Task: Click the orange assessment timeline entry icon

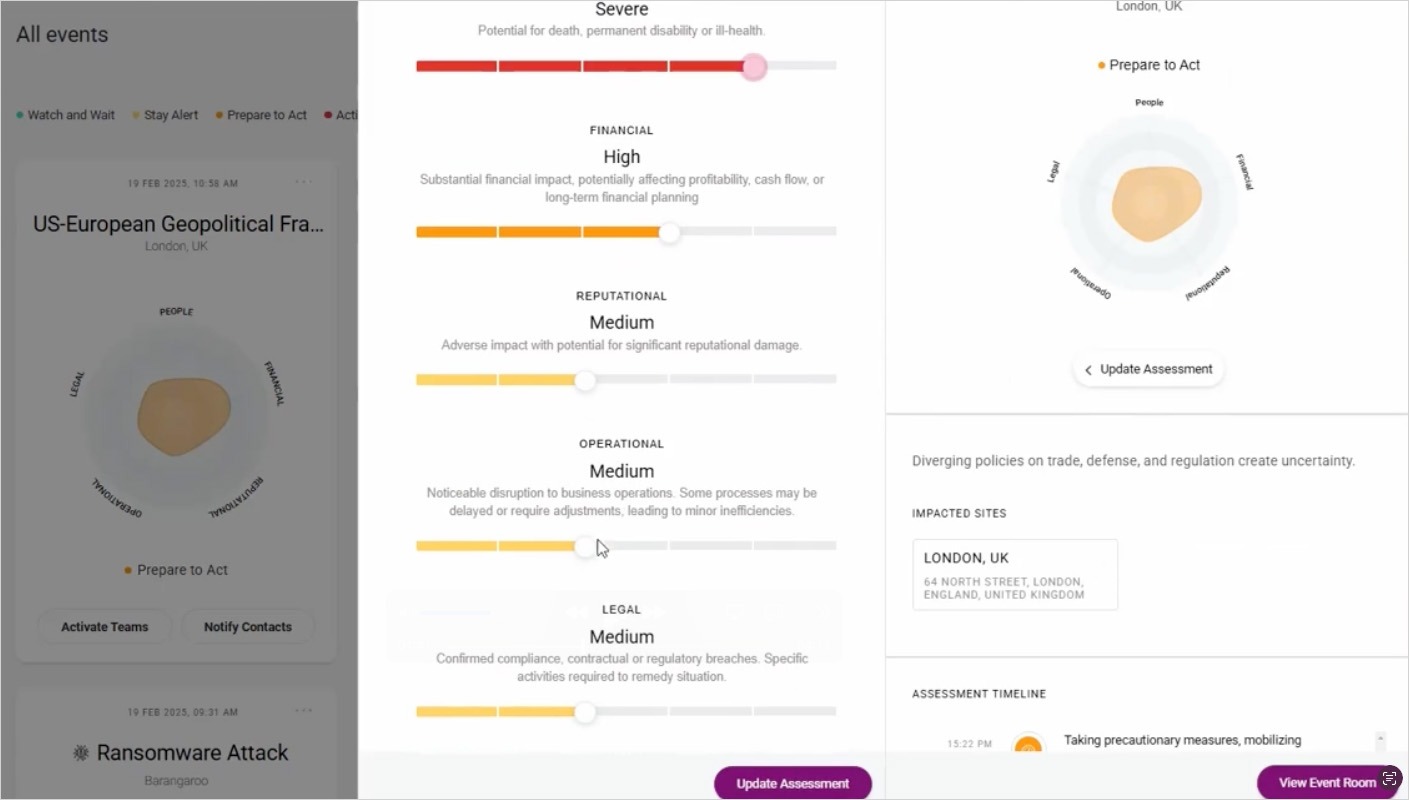Action: (1028, 746)
